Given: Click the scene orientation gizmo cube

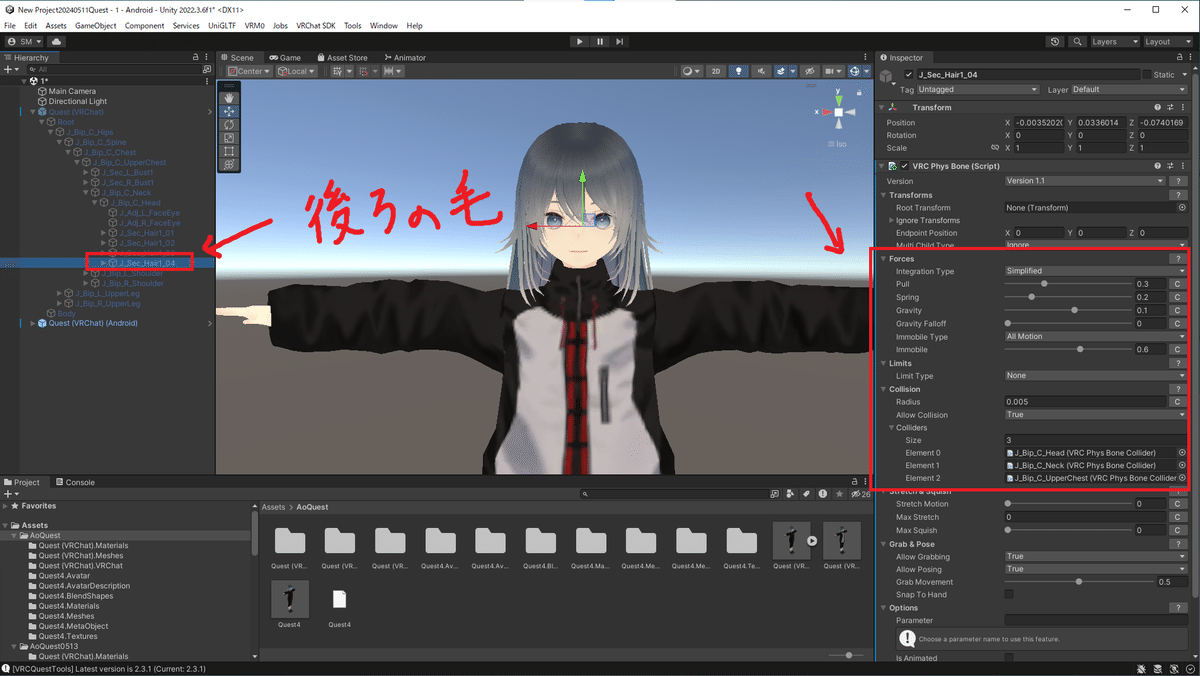Looking at the screenshot, I should [x=838, y=112].
